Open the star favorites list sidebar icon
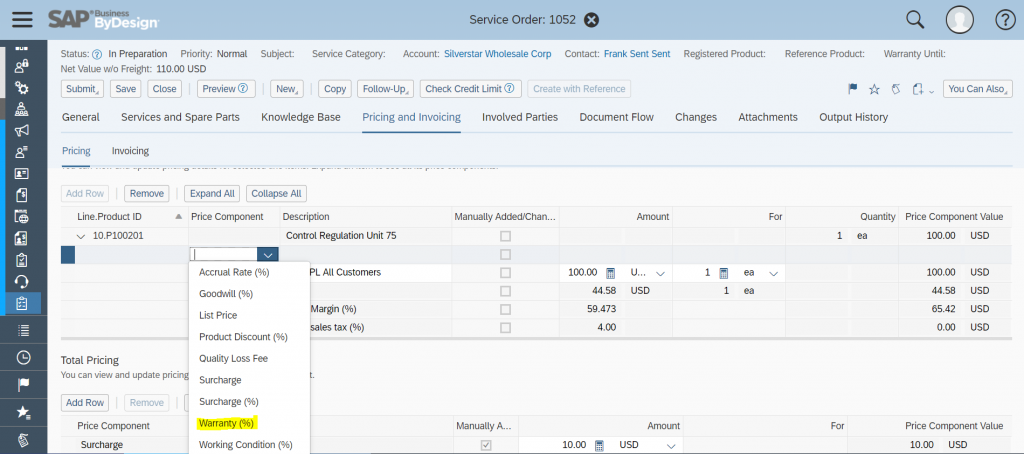 coord(24,412)
